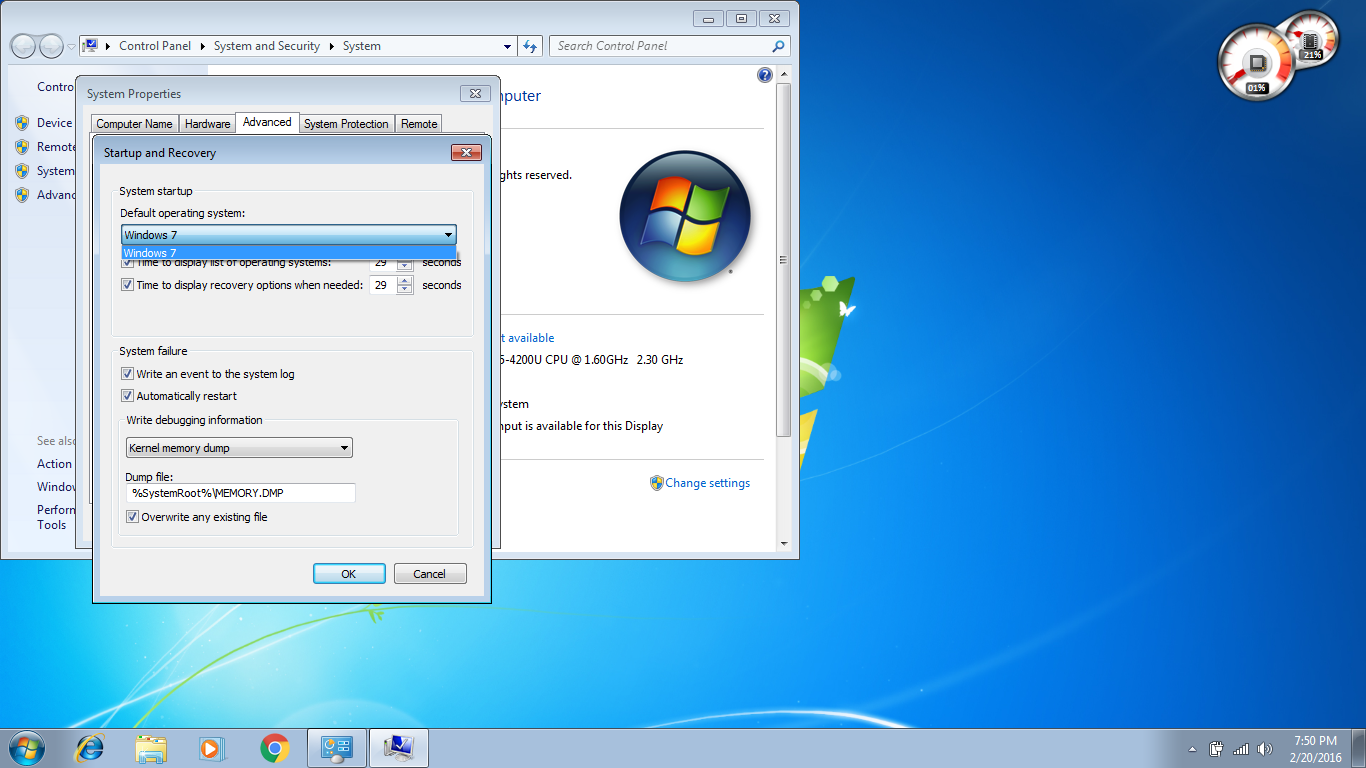Open Windows Media Player in taskbar
The image size is (1366, 768).
coord(211,748)
